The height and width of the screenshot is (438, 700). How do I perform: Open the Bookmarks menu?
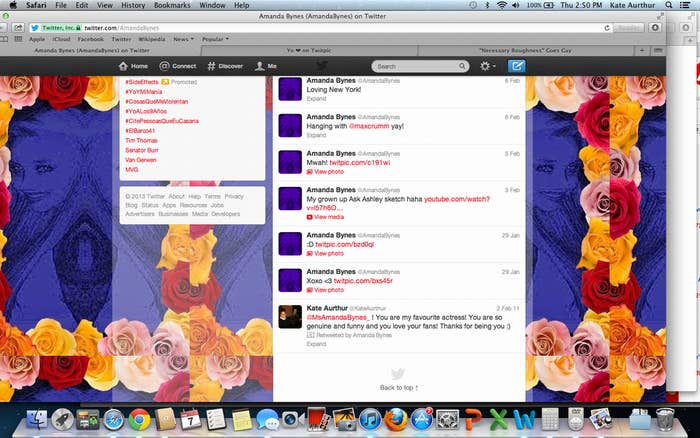172,5
